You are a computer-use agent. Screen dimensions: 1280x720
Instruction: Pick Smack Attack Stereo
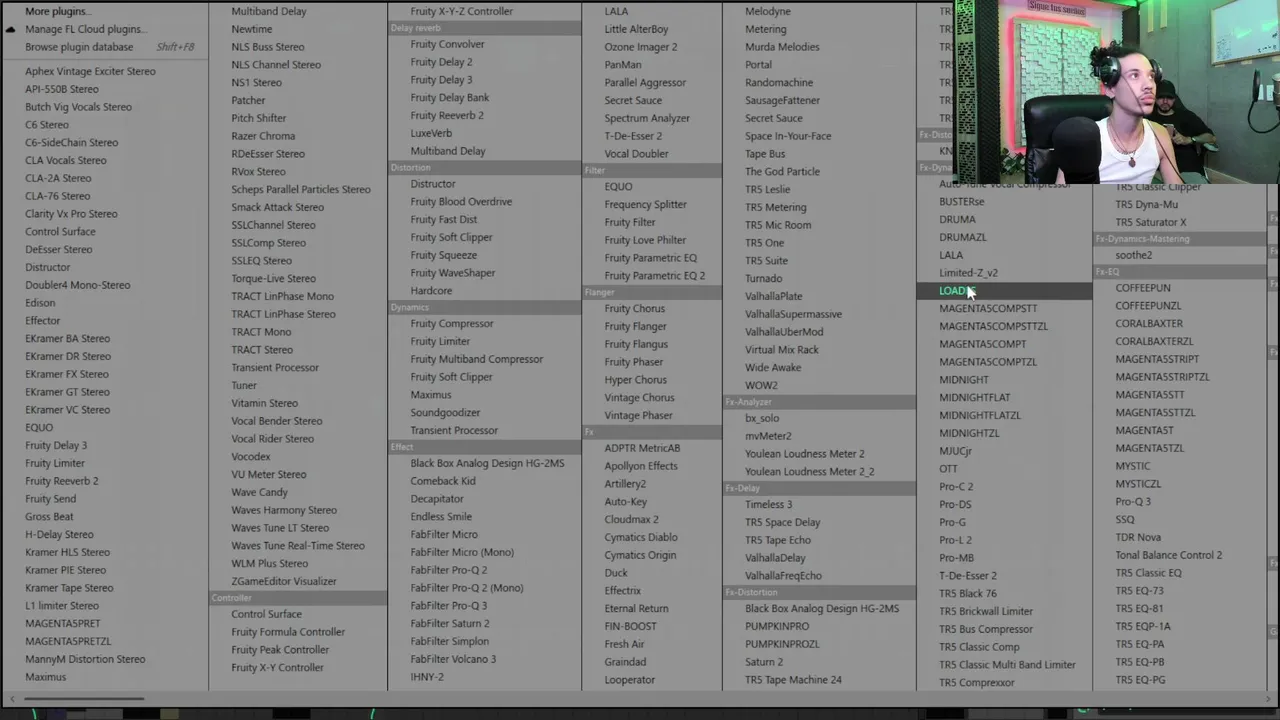tap(277, 207)
